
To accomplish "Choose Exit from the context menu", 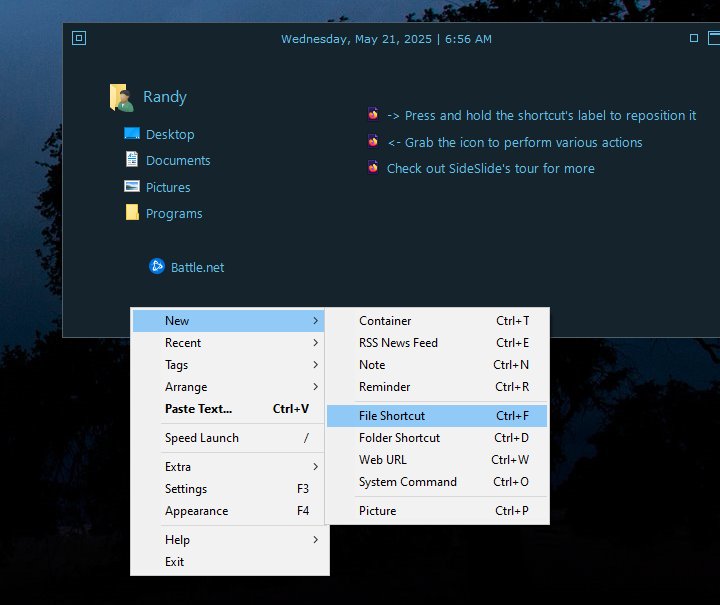I will click(x=229, y=562).
